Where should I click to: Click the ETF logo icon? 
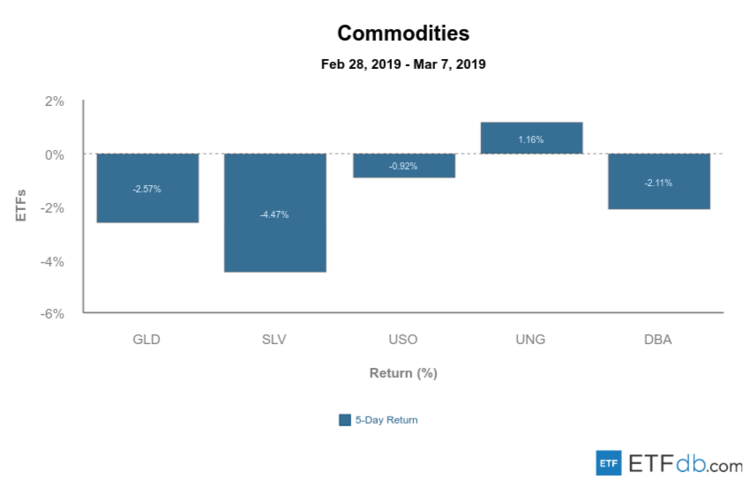click(x=607, y=463)
